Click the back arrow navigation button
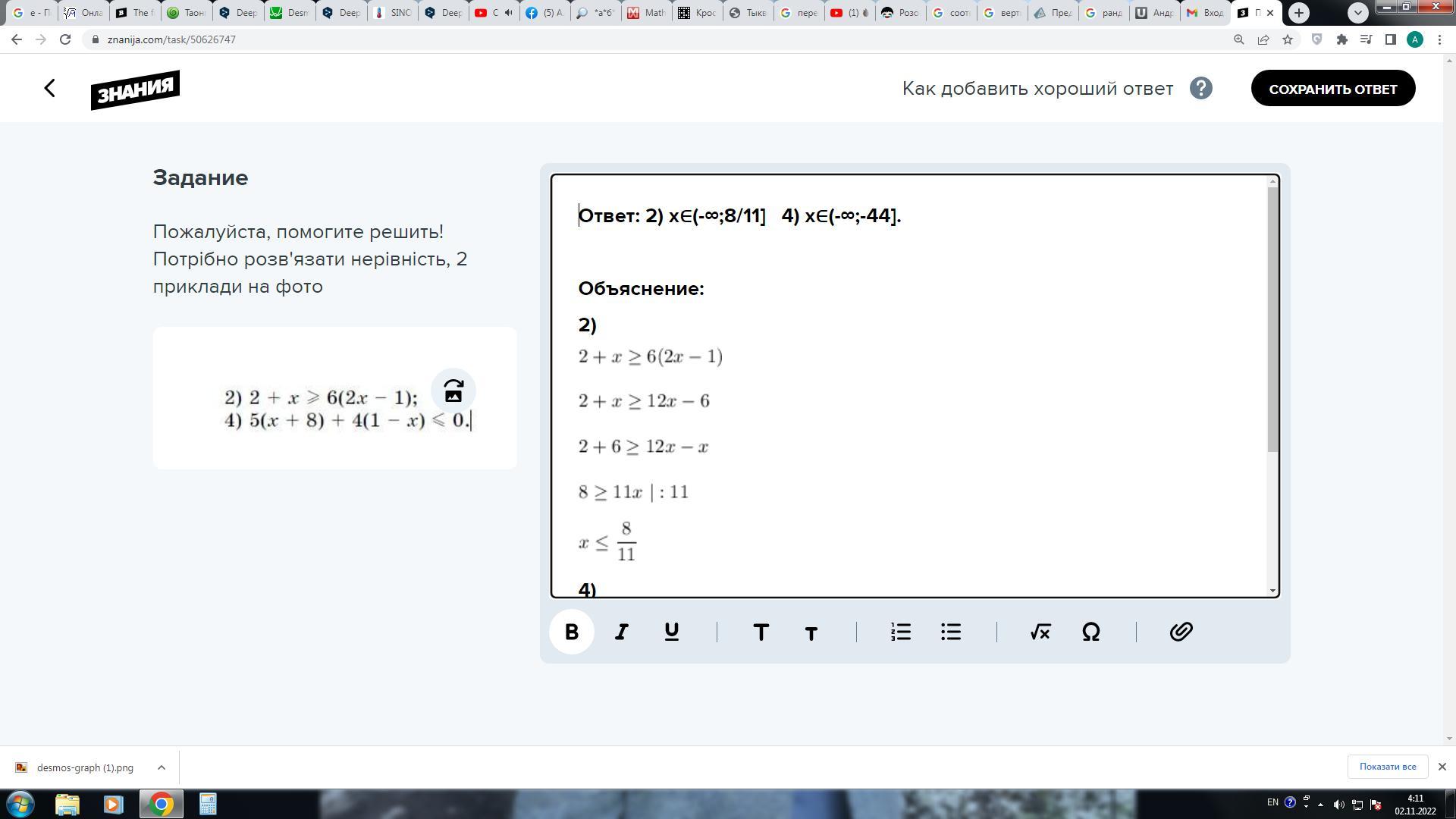Viewport: 1456px width, 819px height. pyautogui.click(x=49, y=88)
